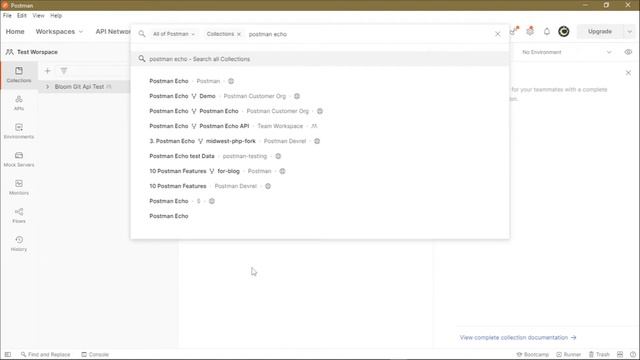Expand the Bloom Git Api Test collection
Viewport: 640px width, 360px height.
[47, 87]
